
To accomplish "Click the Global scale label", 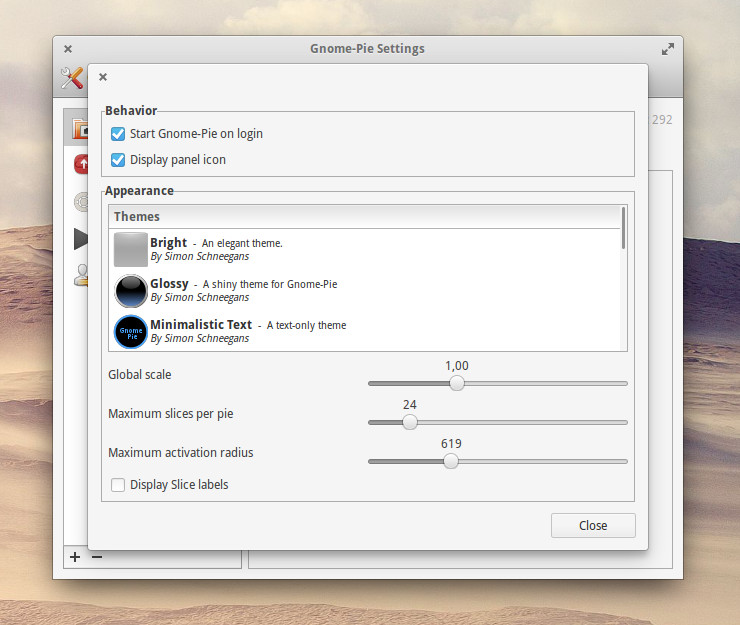I will pyautogui.click(x=140, y=375).
